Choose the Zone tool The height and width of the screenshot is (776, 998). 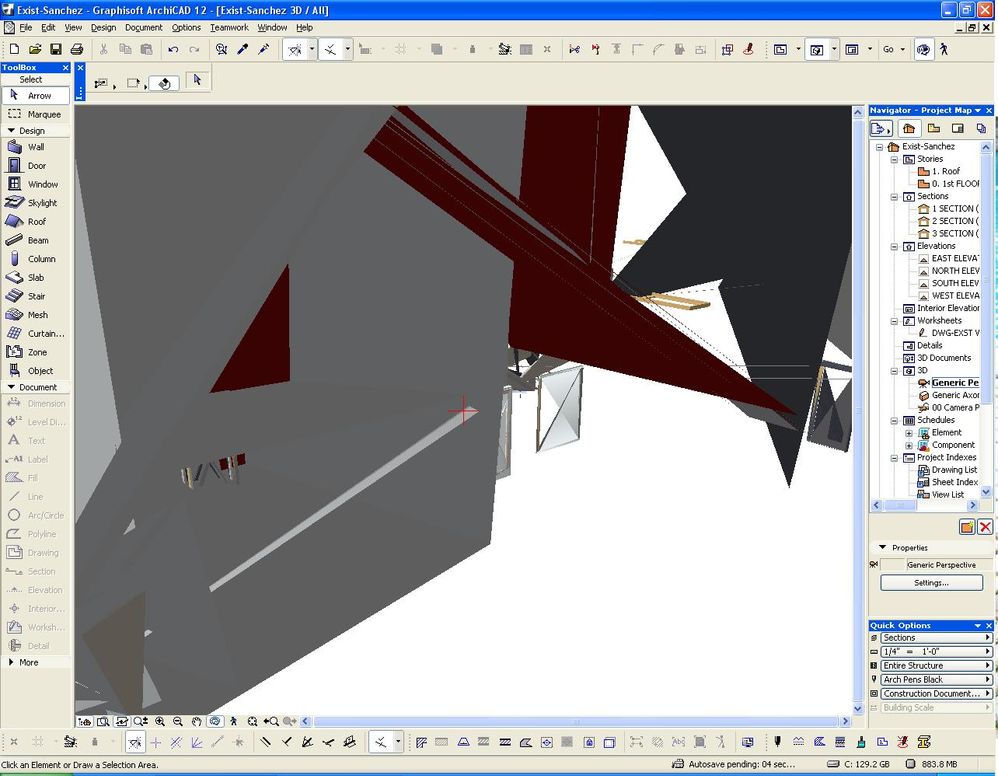[x=36, y=352]
